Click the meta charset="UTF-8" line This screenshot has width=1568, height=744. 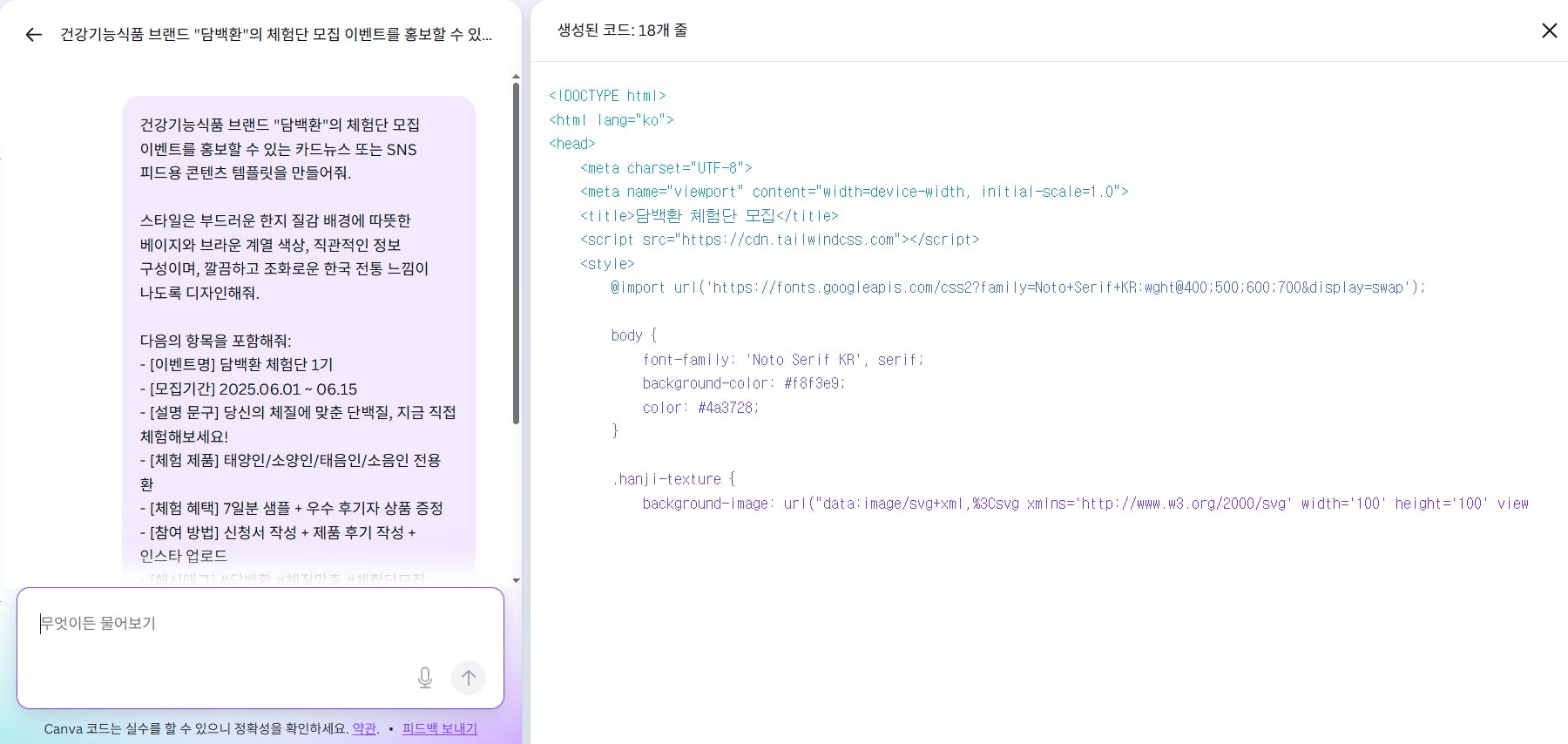[666, 168]
